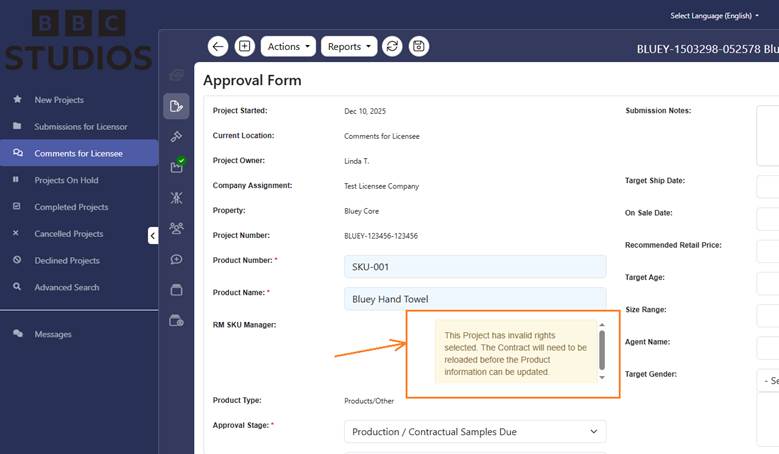Click the up arrow of warning scrollbar
Image resolution: width=779 pixels, height=454 pixels.
tap(602, 325)
